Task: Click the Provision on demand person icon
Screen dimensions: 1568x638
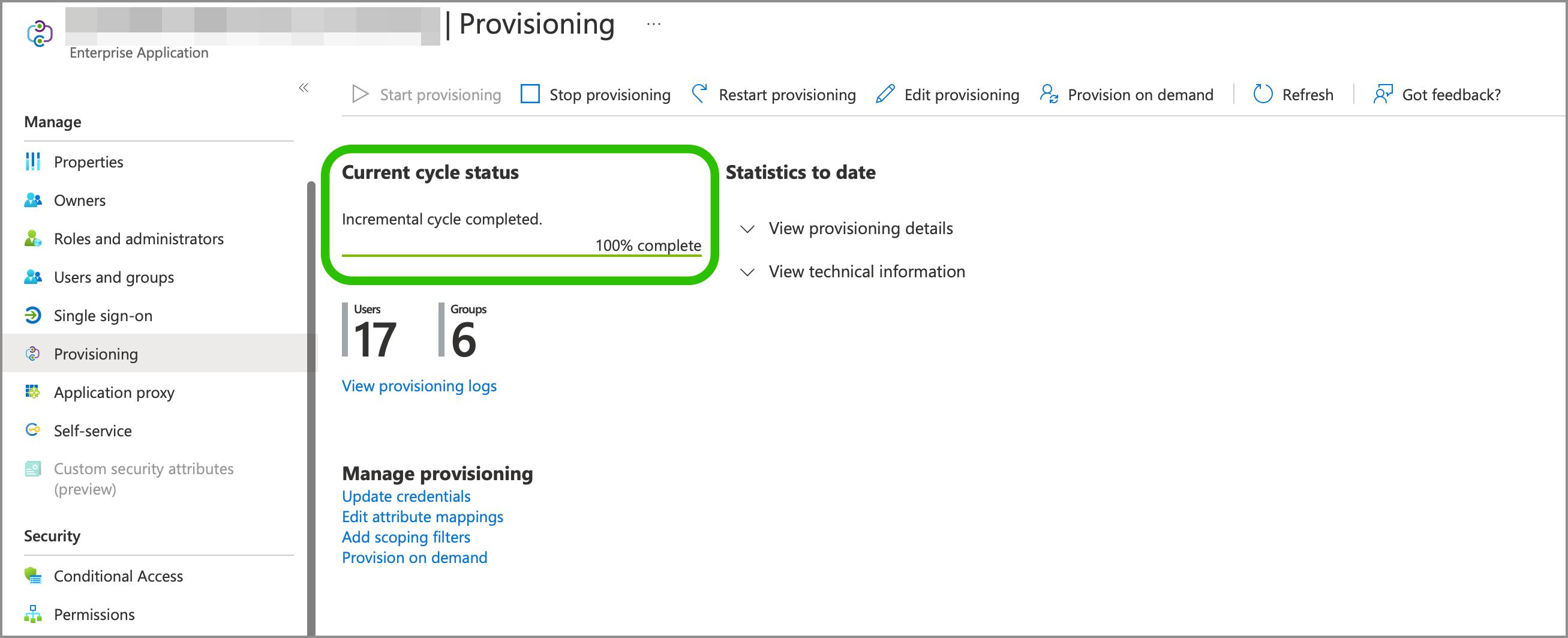Action: tap(1049, 94)
